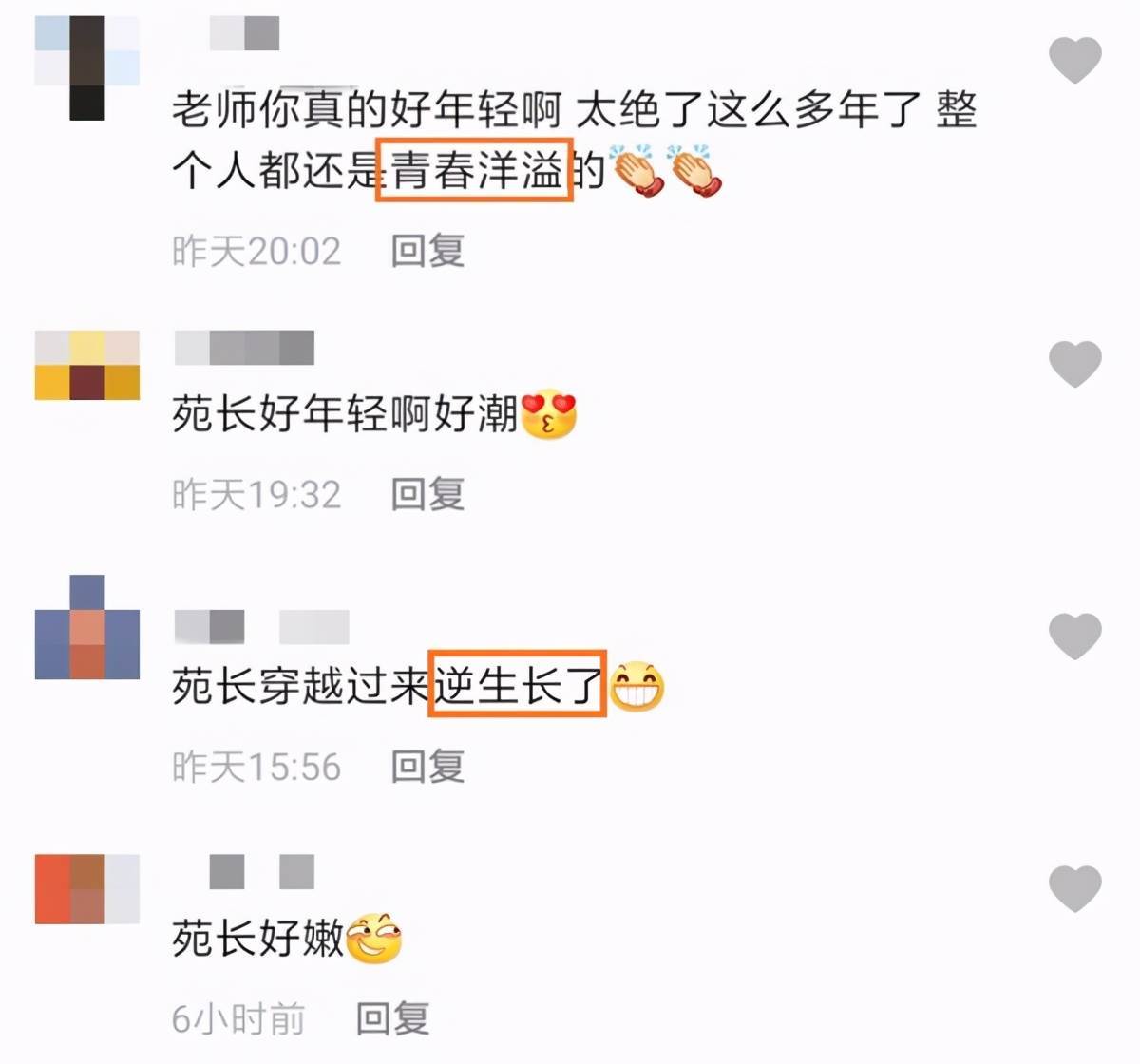Like the 青春洋溢 comment with heart icon
The height and width of the screenshot is (1064, 1140).
tap(1074, 59)
